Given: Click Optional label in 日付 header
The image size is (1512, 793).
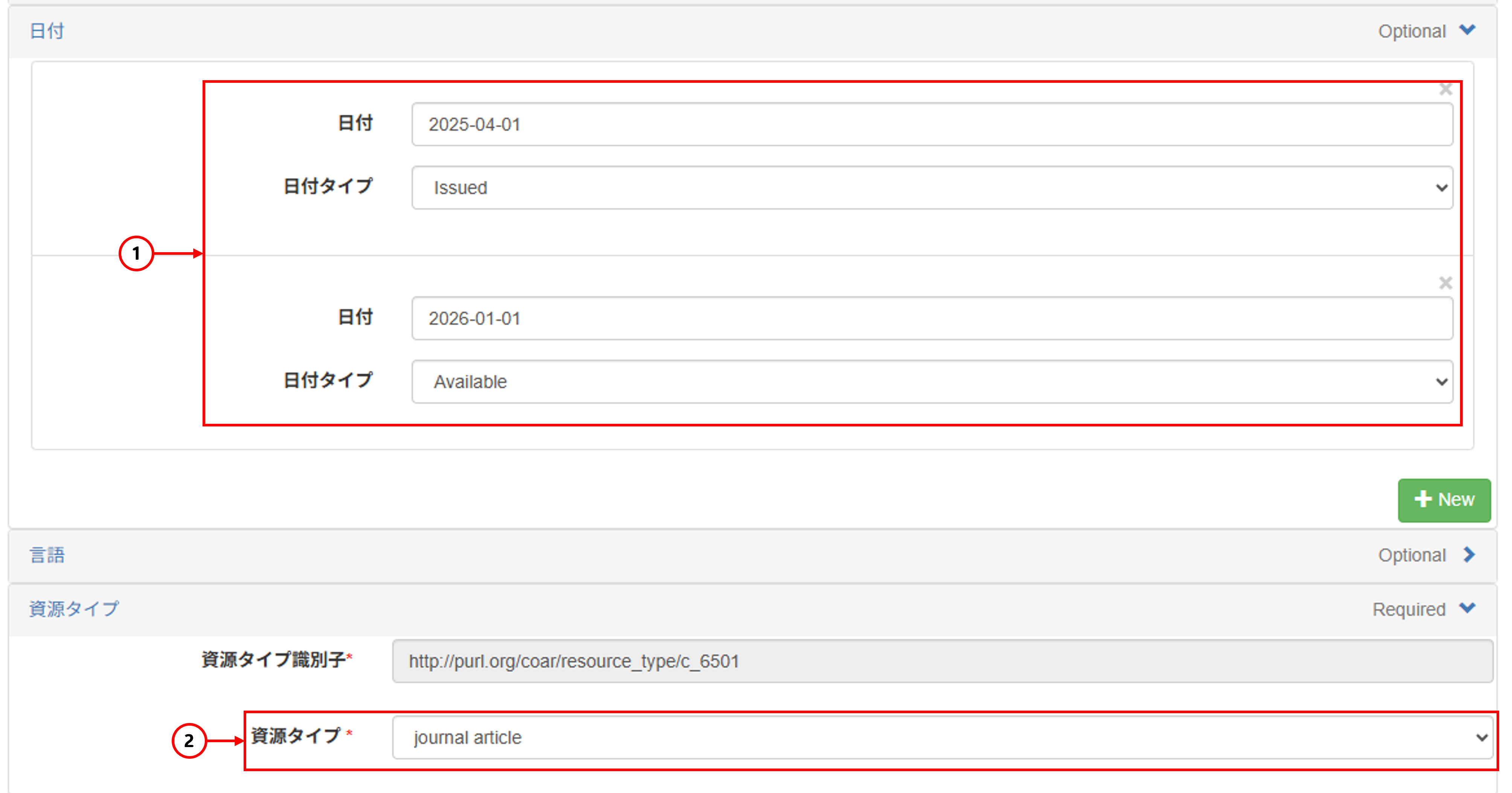Looking at the screenshot, I should point(1411,31).
